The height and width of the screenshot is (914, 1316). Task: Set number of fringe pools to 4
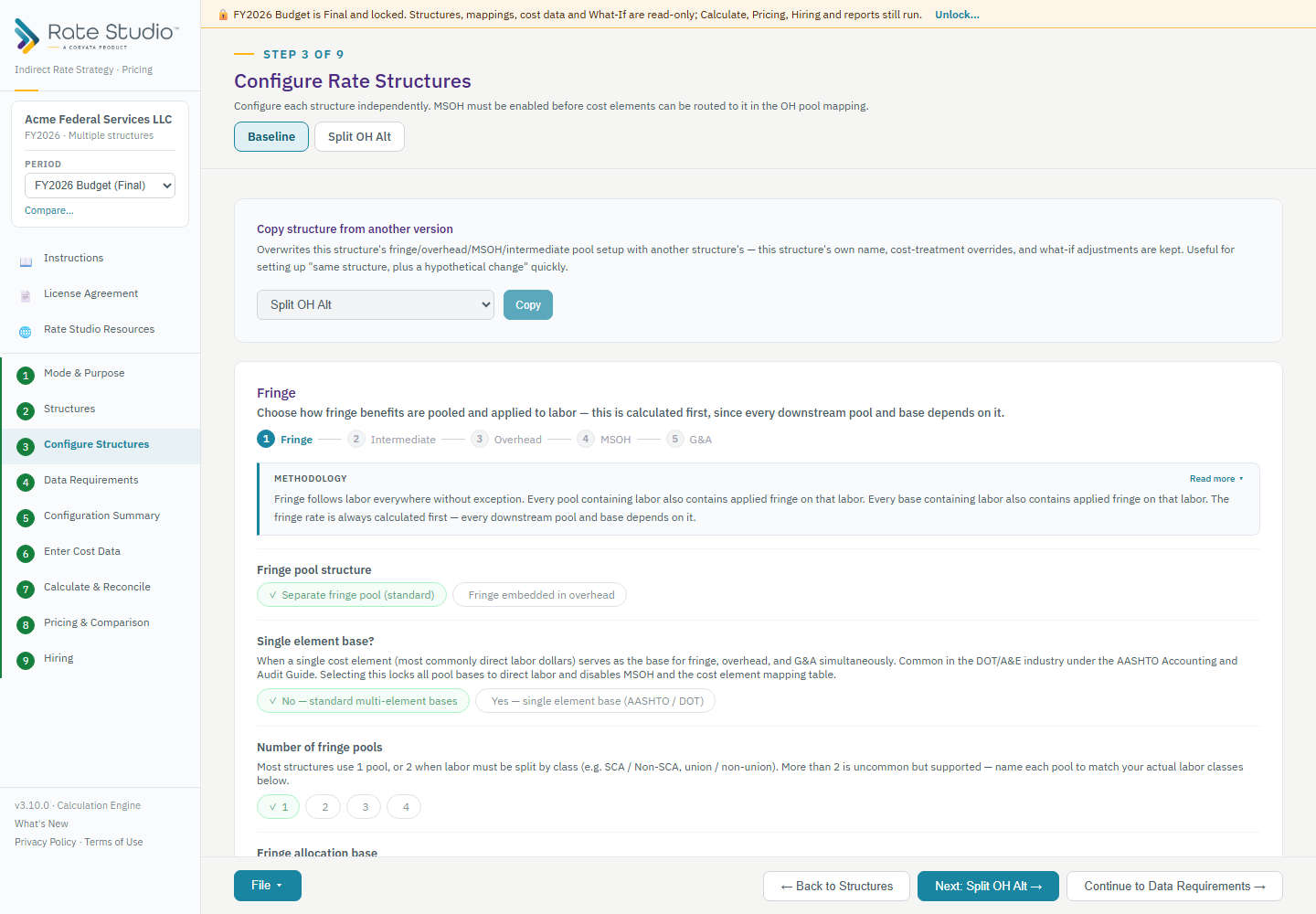click(x=405, y=807)
